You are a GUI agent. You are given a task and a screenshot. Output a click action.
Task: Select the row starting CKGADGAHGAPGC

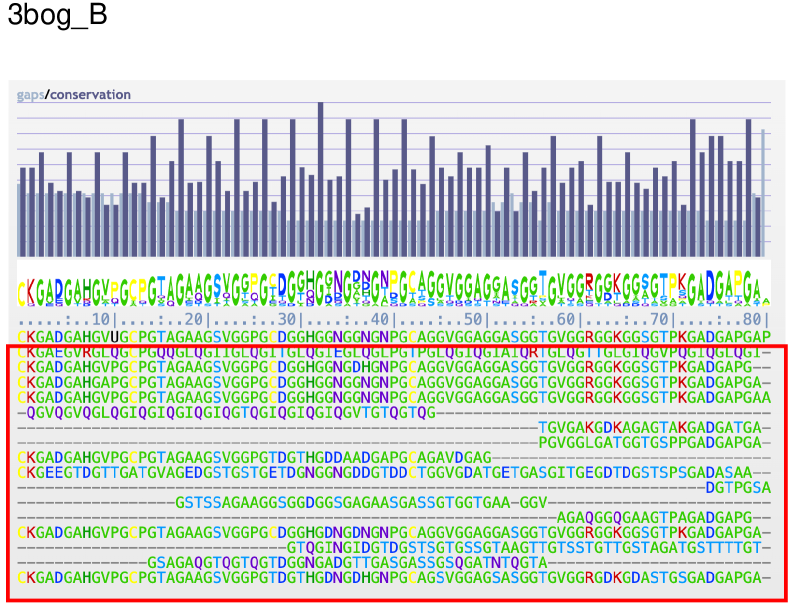point(394,382)
